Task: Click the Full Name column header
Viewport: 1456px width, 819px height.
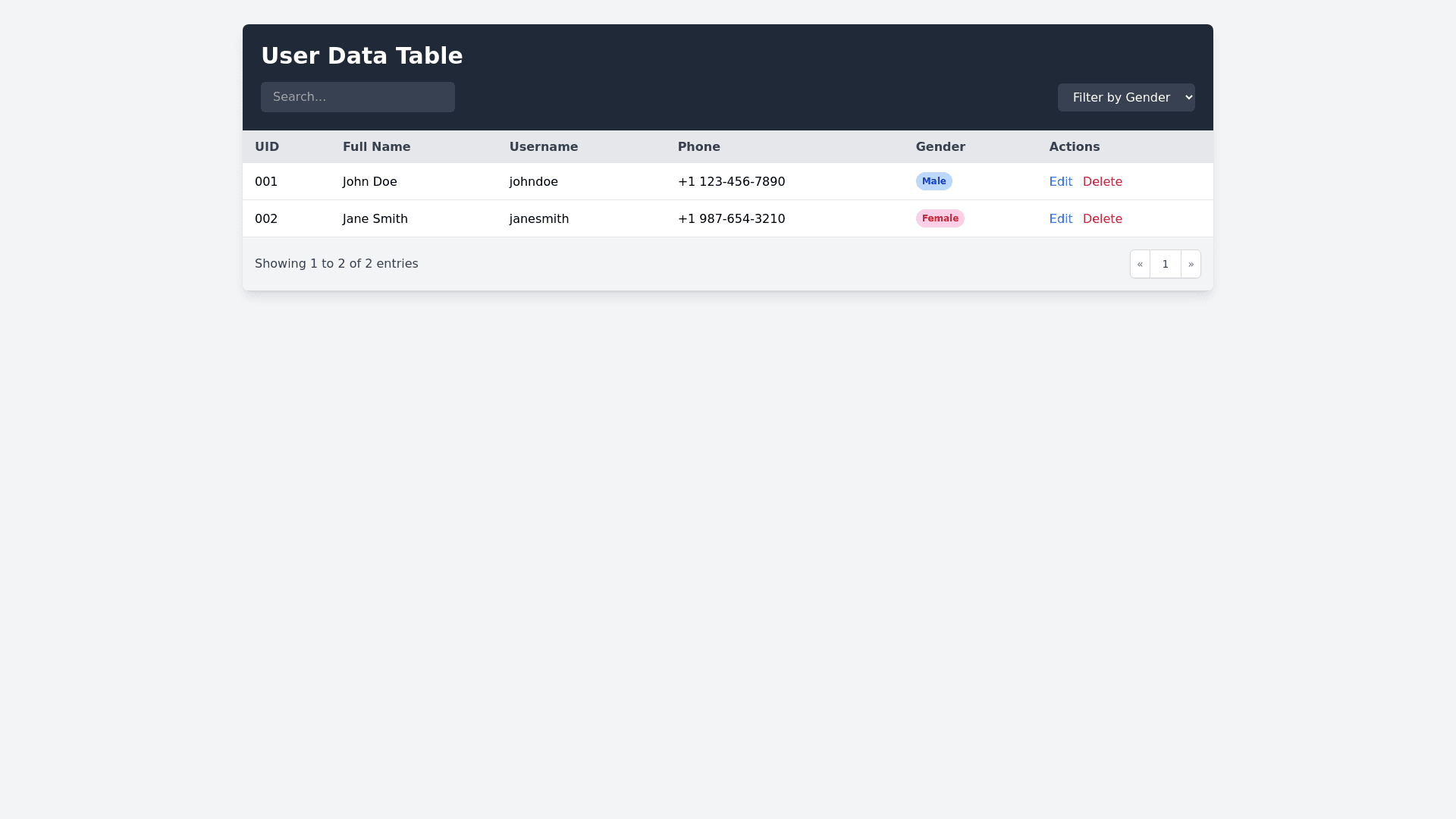Action: point(376,147)
